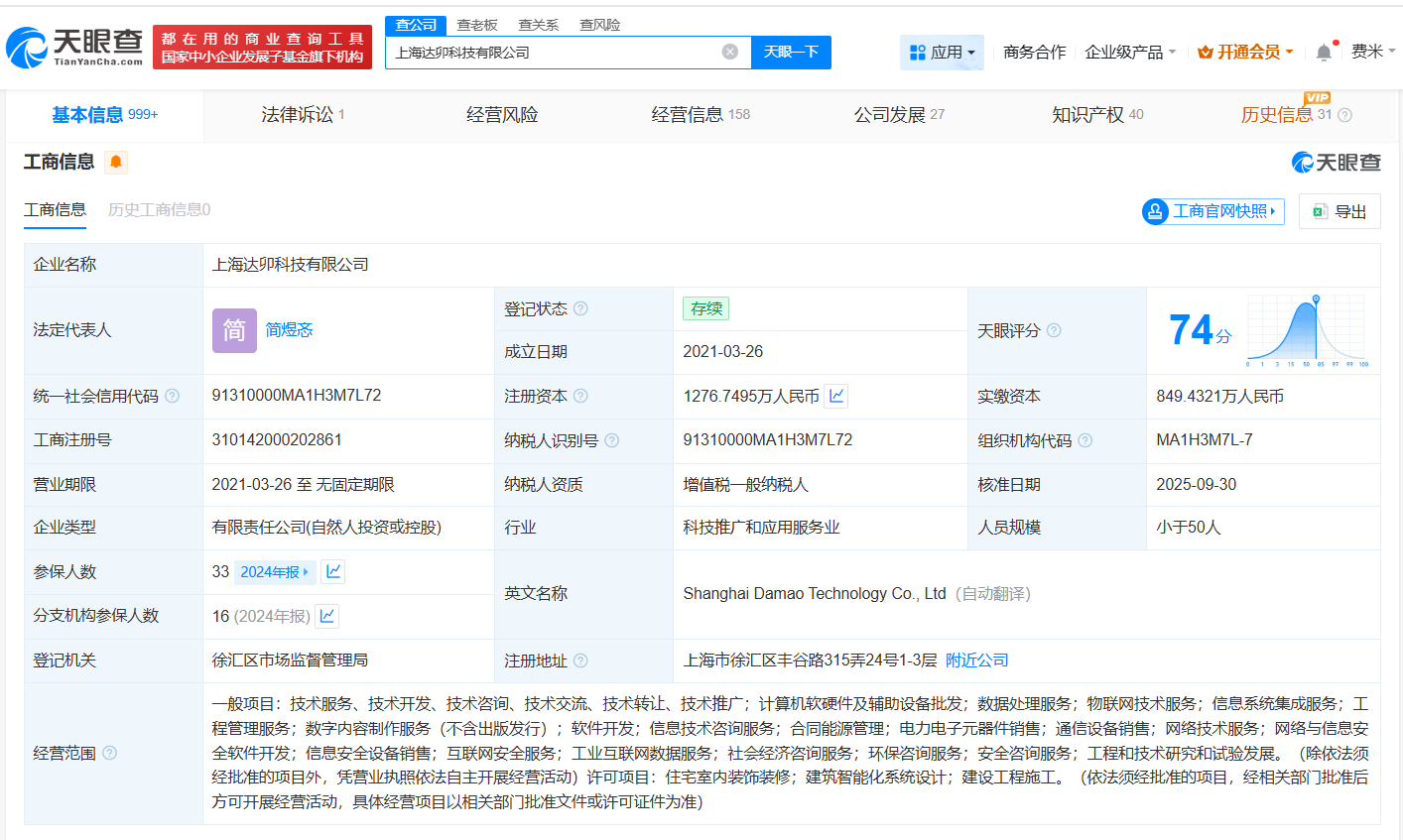The height and width of the screenshot is (840, 1403).
Task: Open the 法律诉讼 tab
Action: [x=298, y=114]
